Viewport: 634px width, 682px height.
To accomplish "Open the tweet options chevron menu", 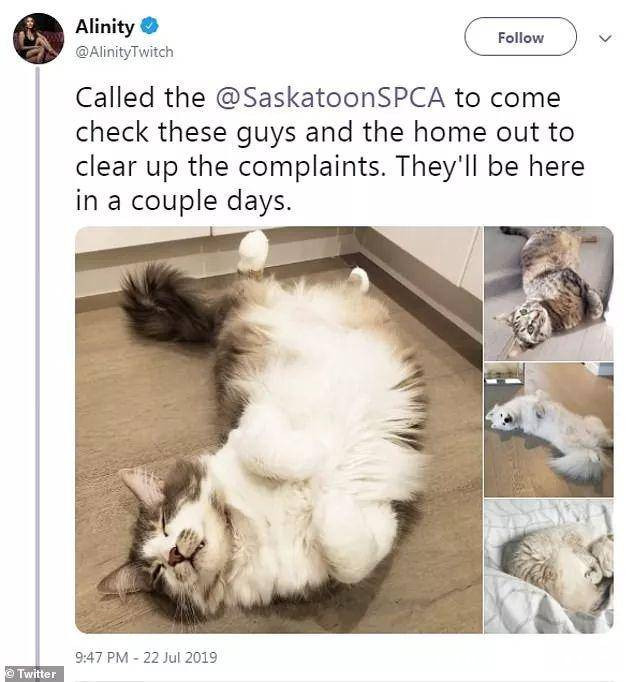I will (605, 38).
